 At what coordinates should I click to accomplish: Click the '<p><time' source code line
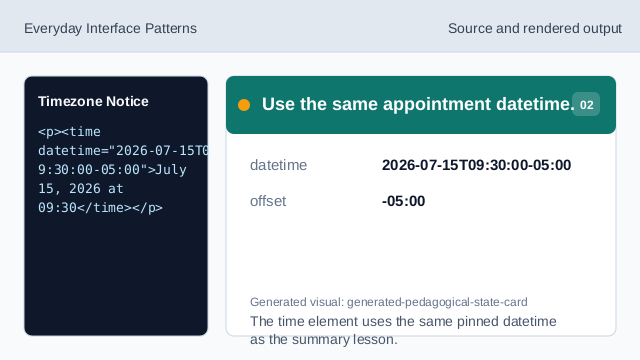pos(69,132)
